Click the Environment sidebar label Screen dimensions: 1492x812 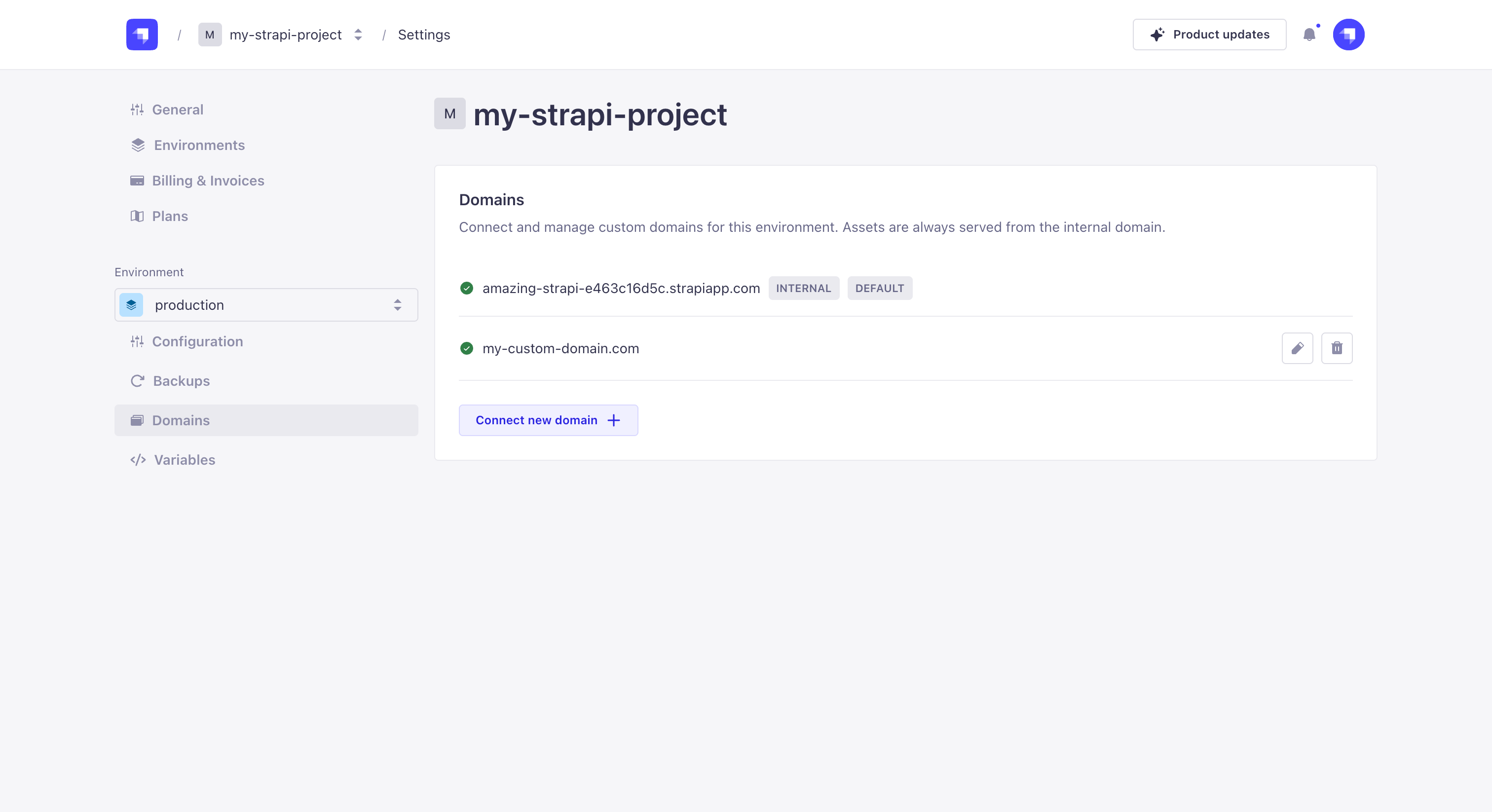149,272
